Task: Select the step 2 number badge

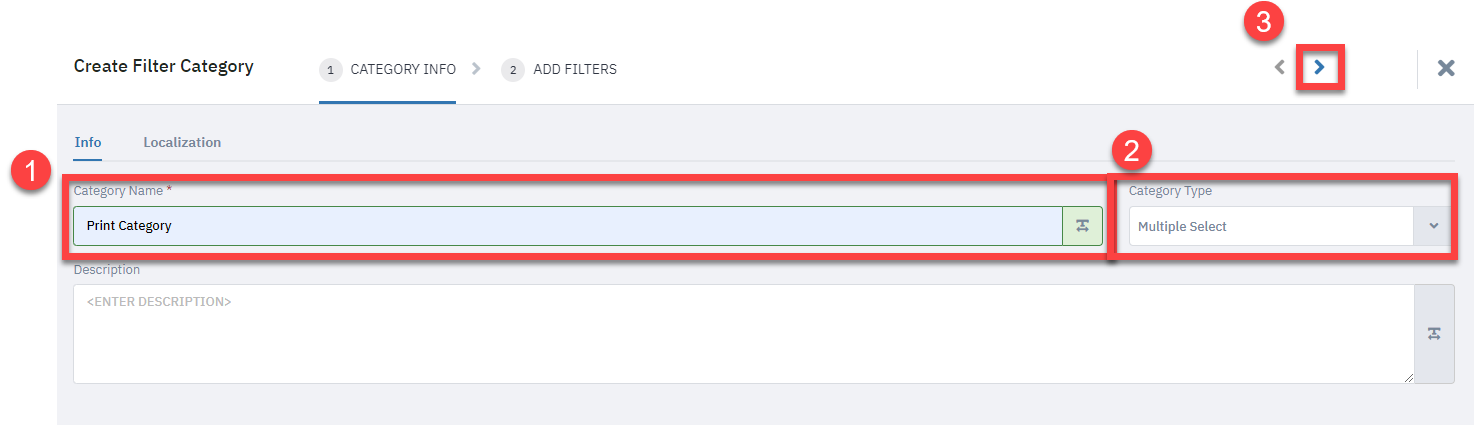Action: tap(513, 70)
